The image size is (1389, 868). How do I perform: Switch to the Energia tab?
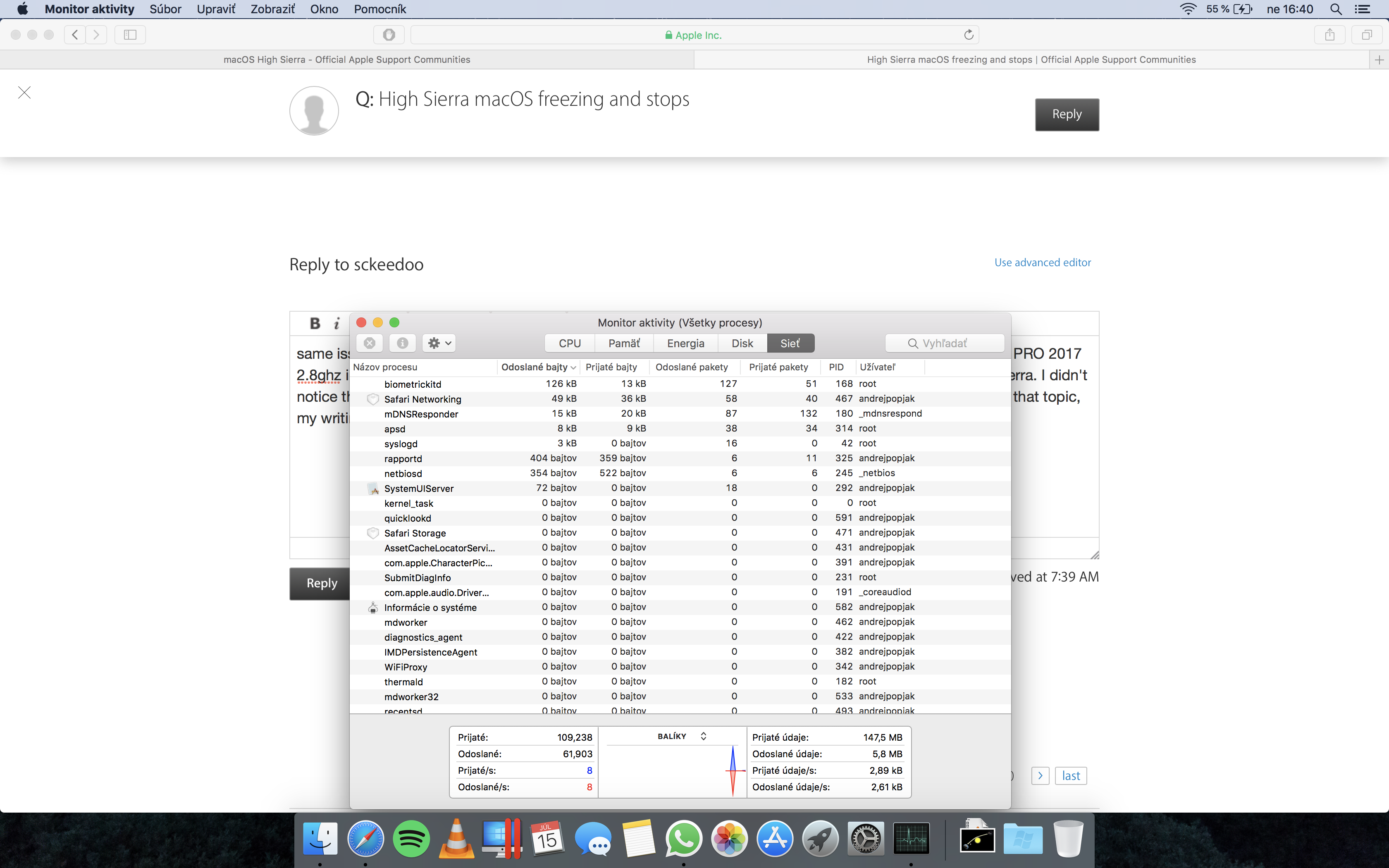tap(685, 343)
